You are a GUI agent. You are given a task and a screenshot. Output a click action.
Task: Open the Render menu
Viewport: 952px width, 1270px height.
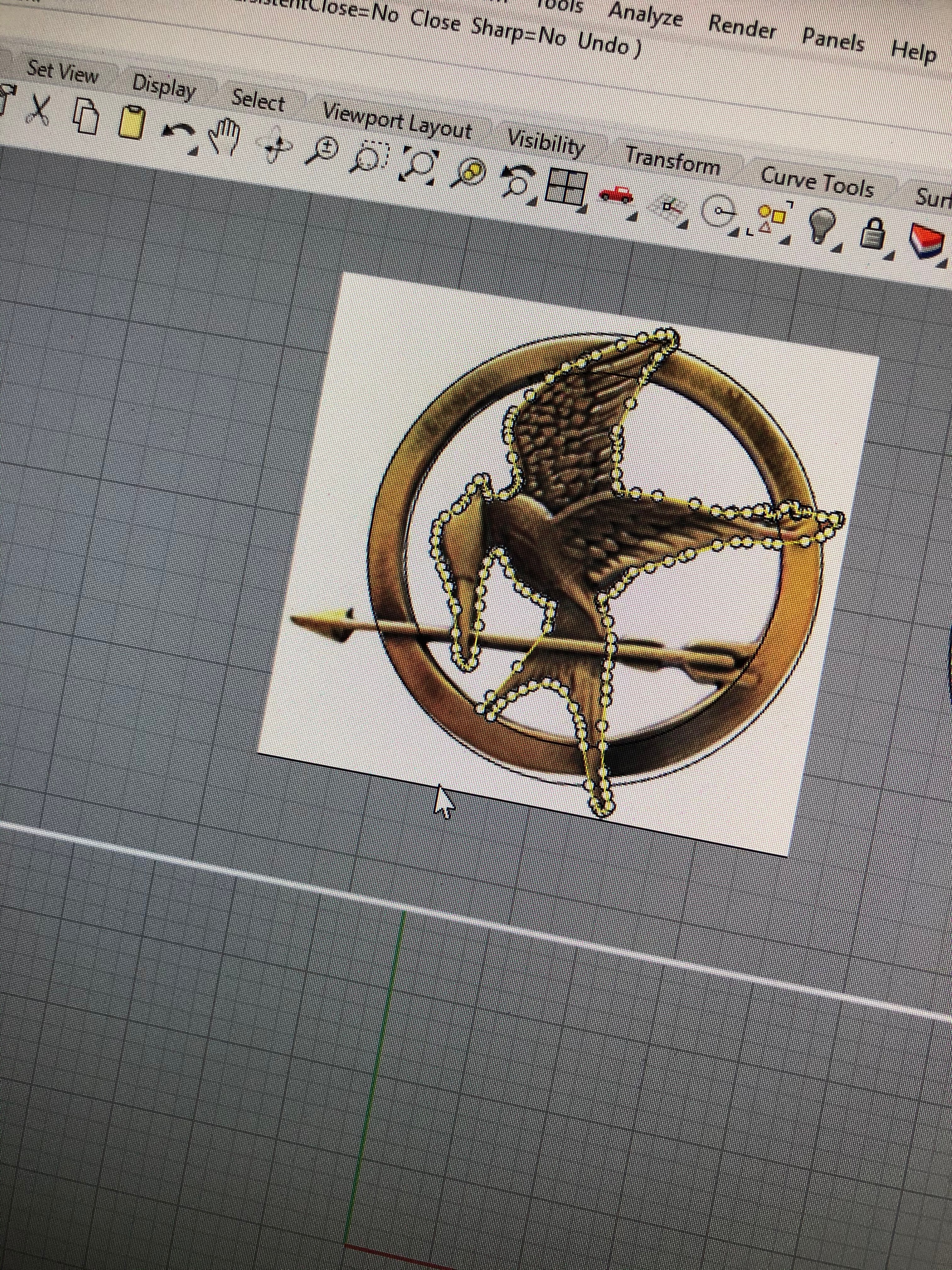click(743, 27)
